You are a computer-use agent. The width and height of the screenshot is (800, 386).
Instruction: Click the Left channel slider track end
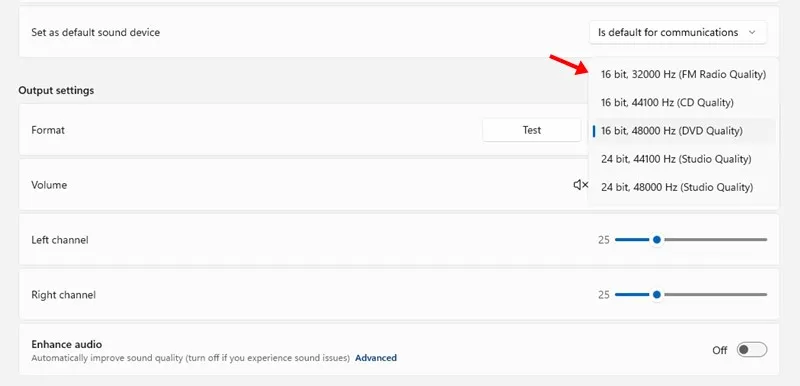tap(764, 240)
